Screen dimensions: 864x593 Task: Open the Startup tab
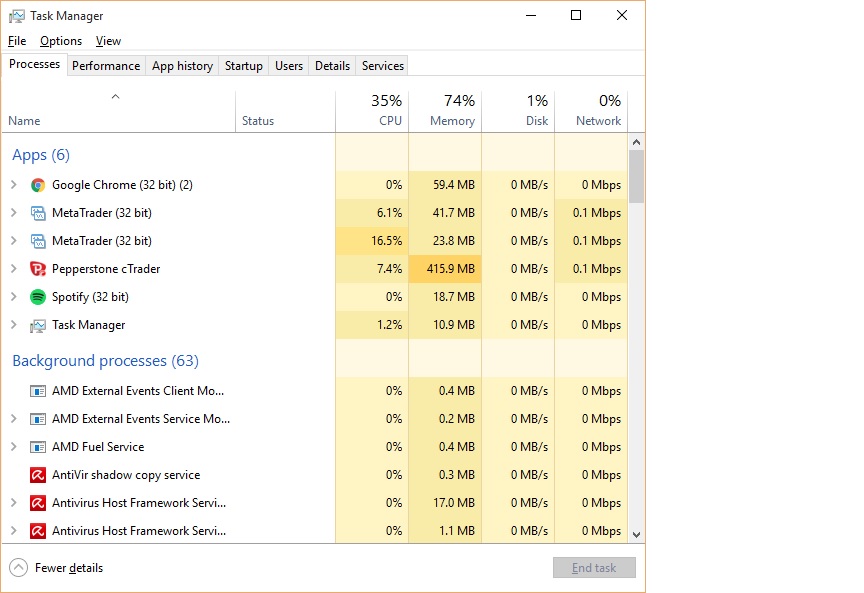(x=244, y=66)
